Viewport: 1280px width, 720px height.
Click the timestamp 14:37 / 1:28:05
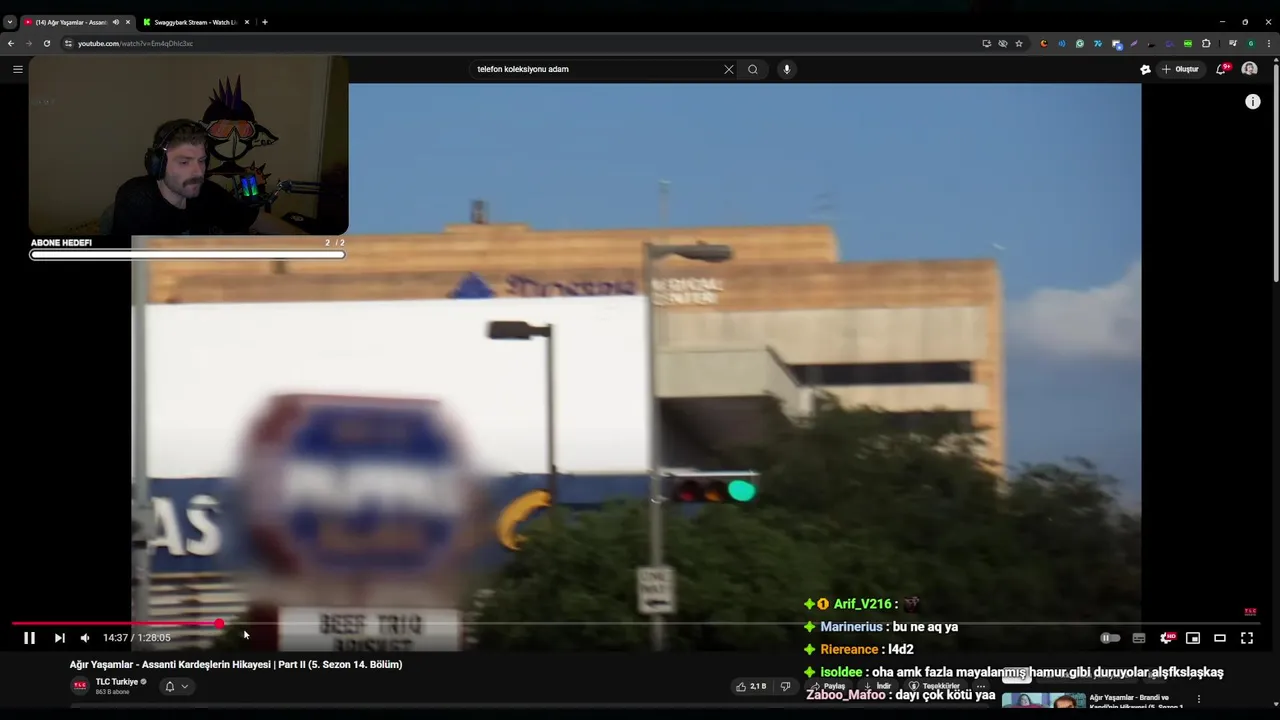click(x=137, y=638)
